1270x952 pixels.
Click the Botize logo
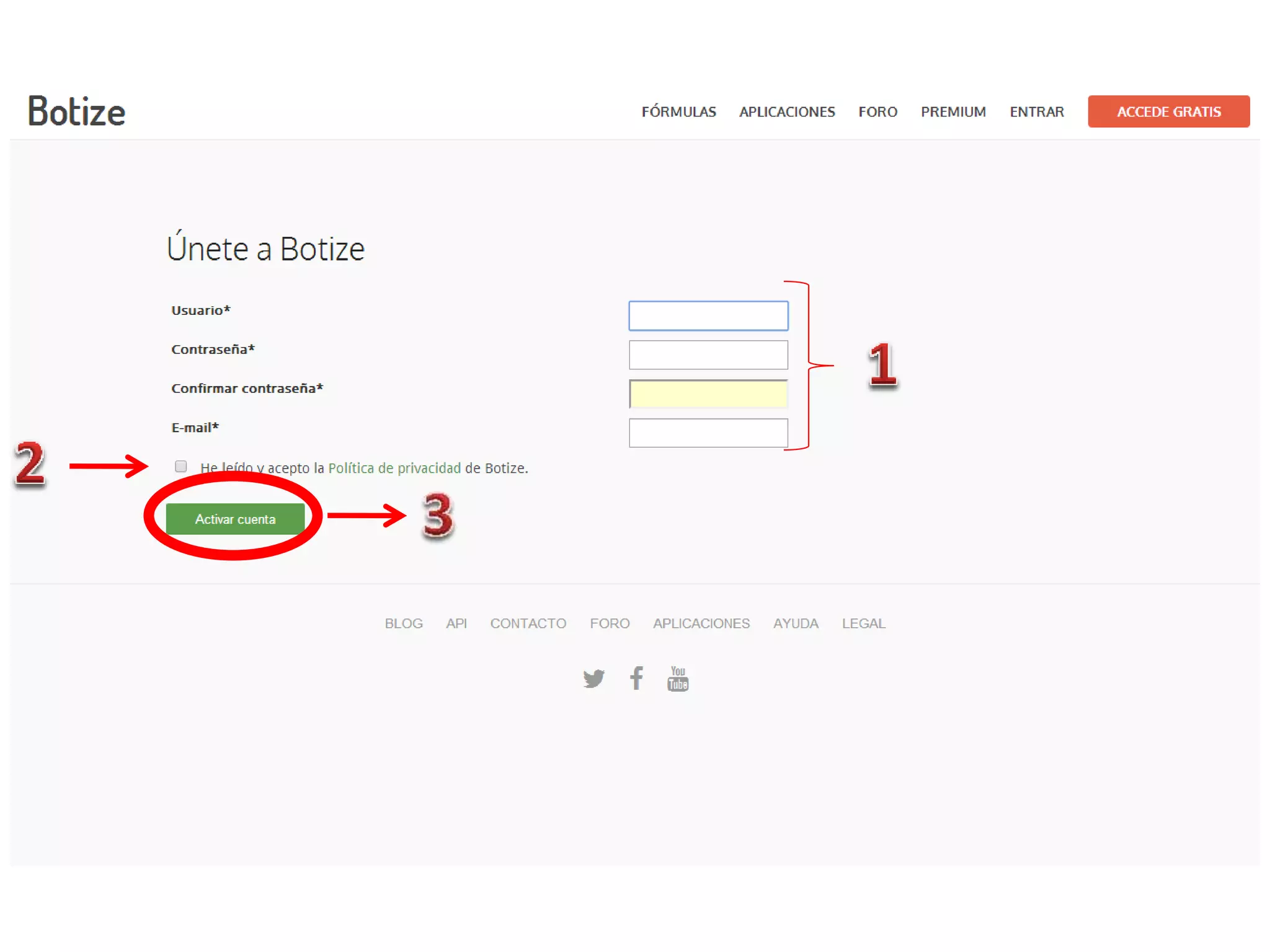click(x=77, y=112)
